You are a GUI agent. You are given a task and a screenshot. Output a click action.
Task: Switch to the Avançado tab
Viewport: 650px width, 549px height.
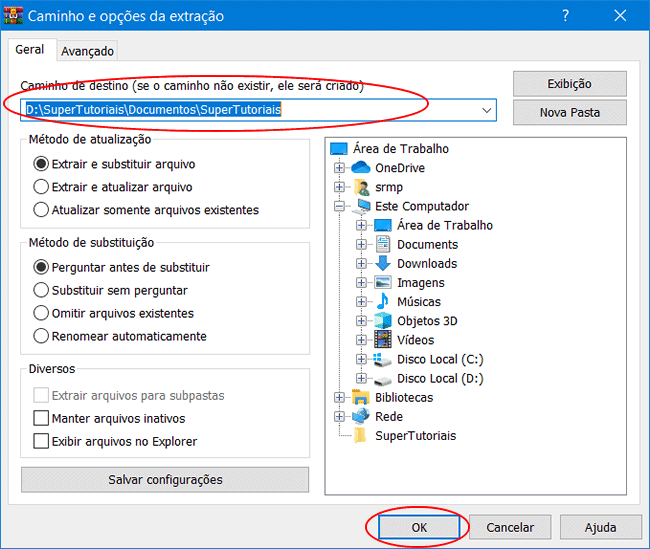pos(88,51)
